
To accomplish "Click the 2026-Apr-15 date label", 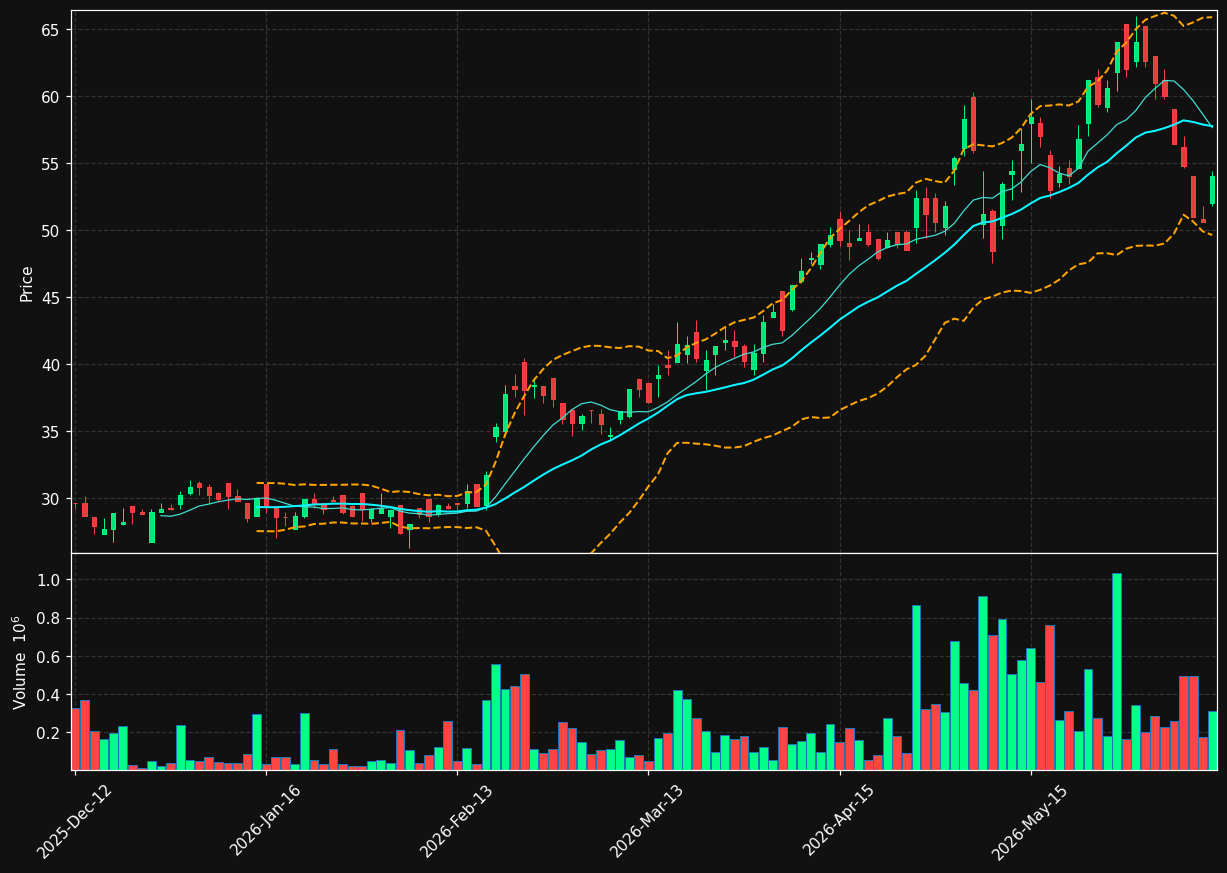I will [838, 821].
